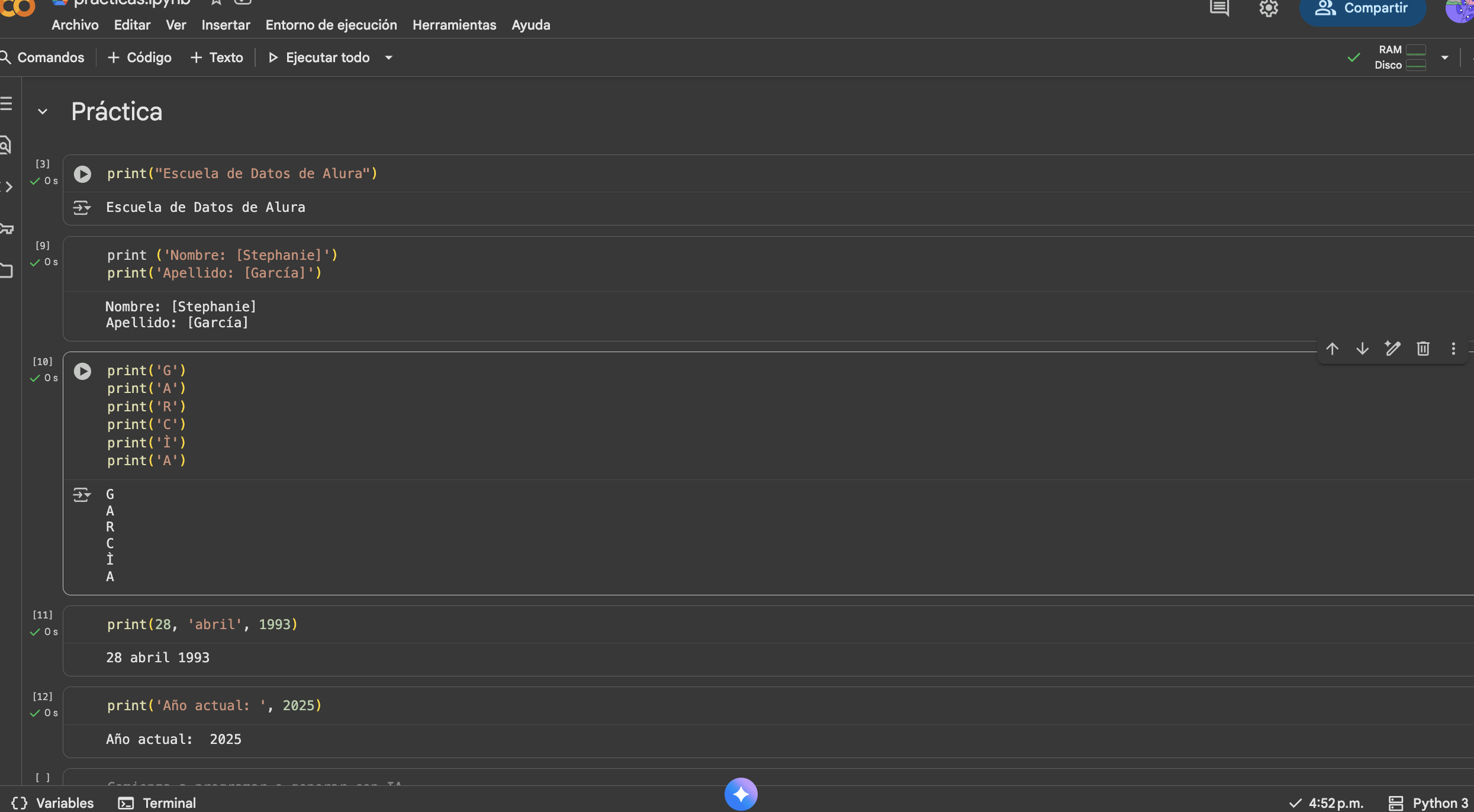Image resolution: width=1474 pixels, height=812 pixels.
Task: Add a new Código cell
Action: click(x=140, y=58)
